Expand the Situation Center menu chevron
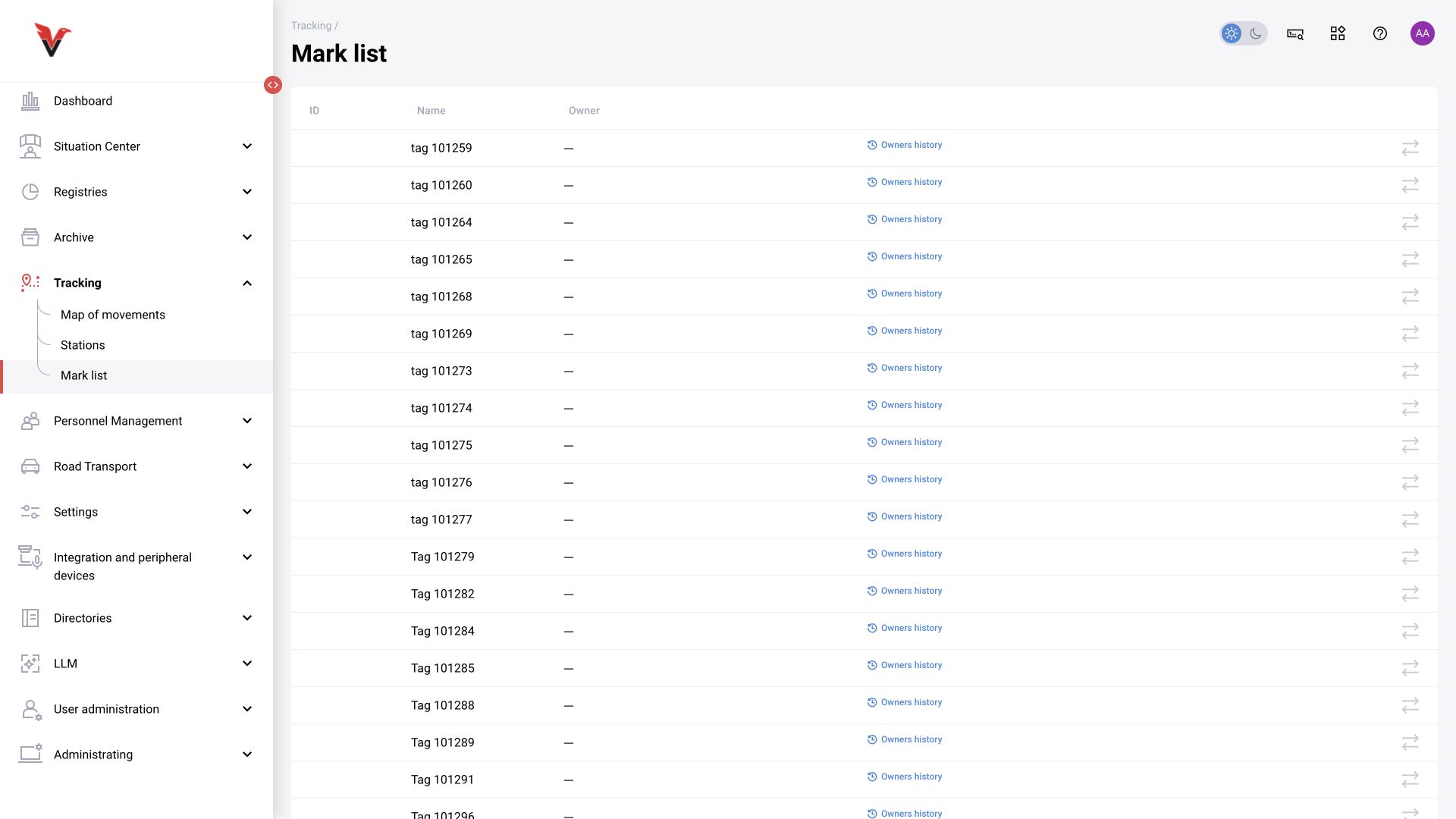1456x819 pixels. point(247,146)
